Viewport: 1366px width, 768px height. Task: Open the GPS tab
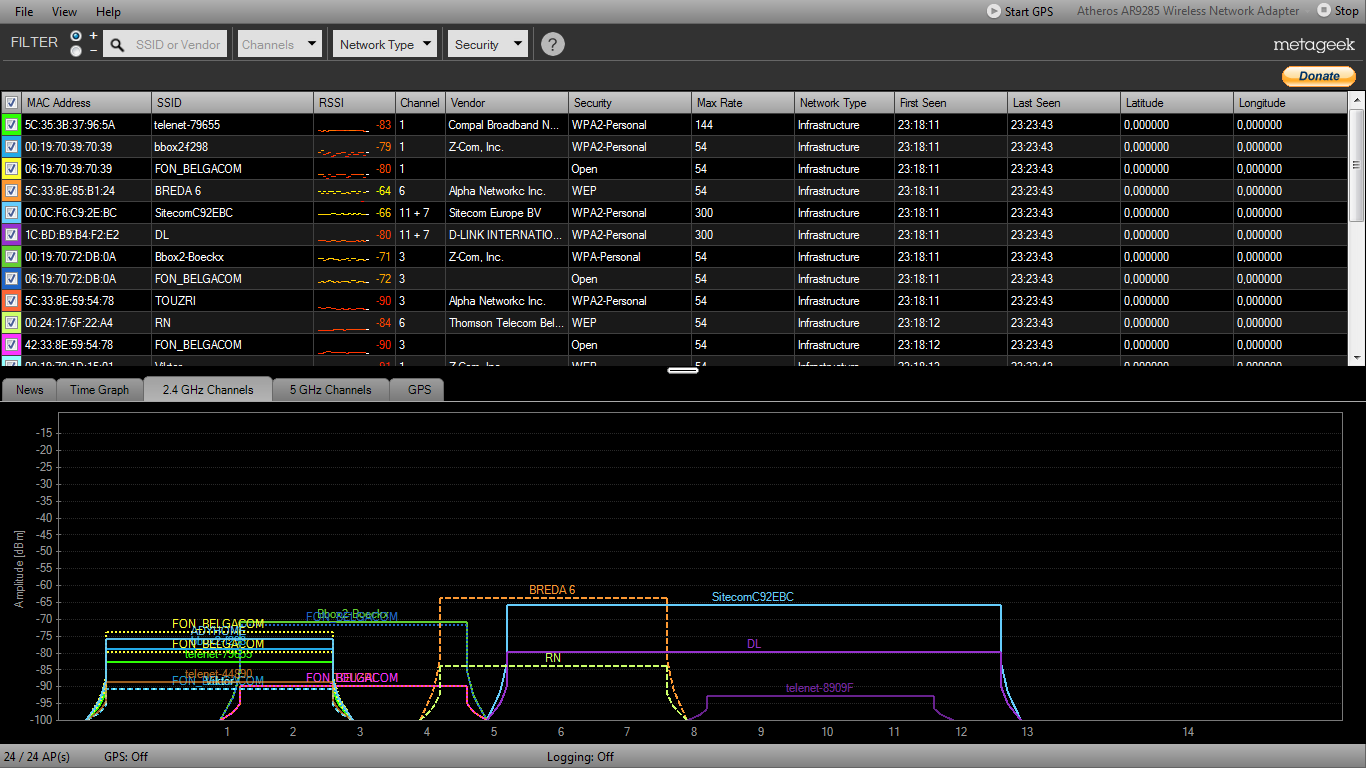(419, 390)
